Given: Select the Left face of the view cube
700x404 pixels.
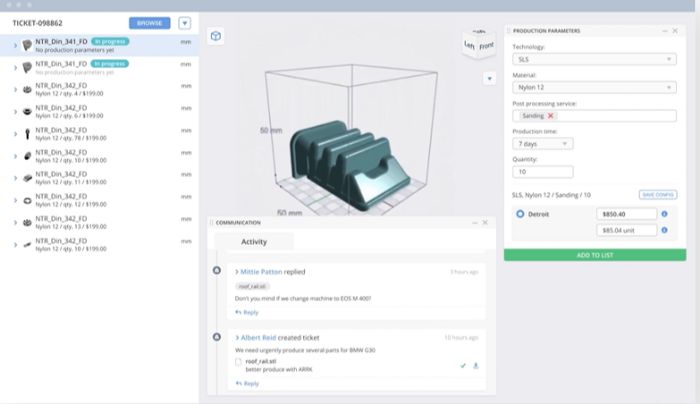Looking at the screenshot, I should [469, 45].
